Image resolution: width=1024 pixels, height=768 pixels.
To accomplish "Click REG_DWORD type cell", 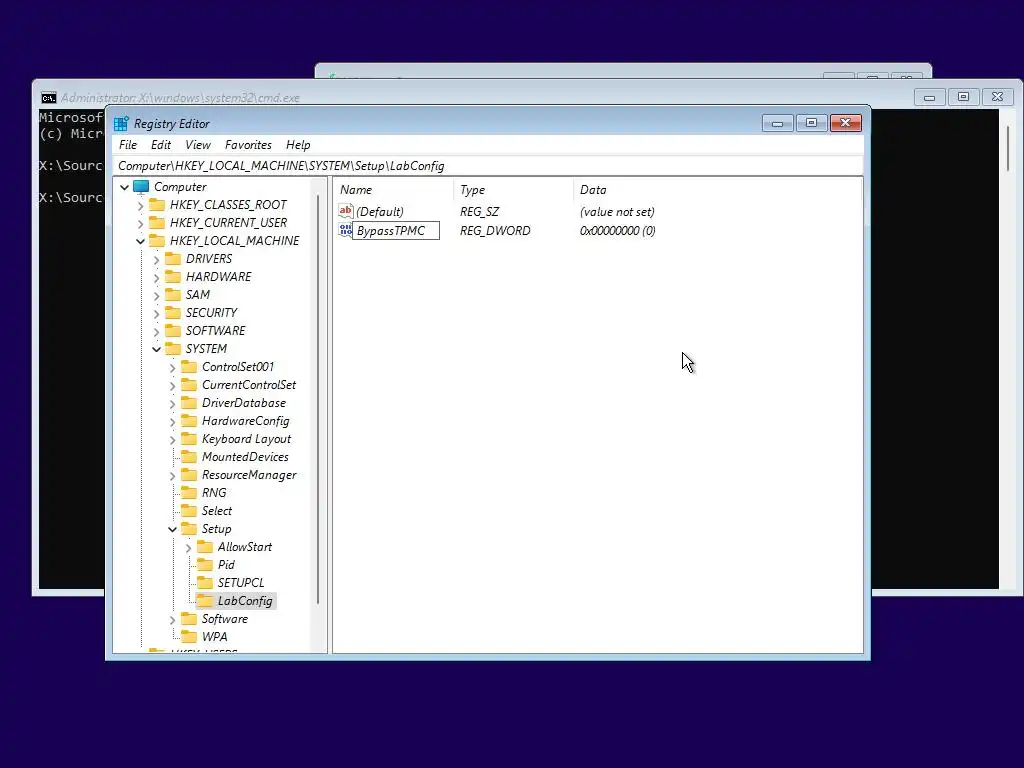I will coord(495,231).
